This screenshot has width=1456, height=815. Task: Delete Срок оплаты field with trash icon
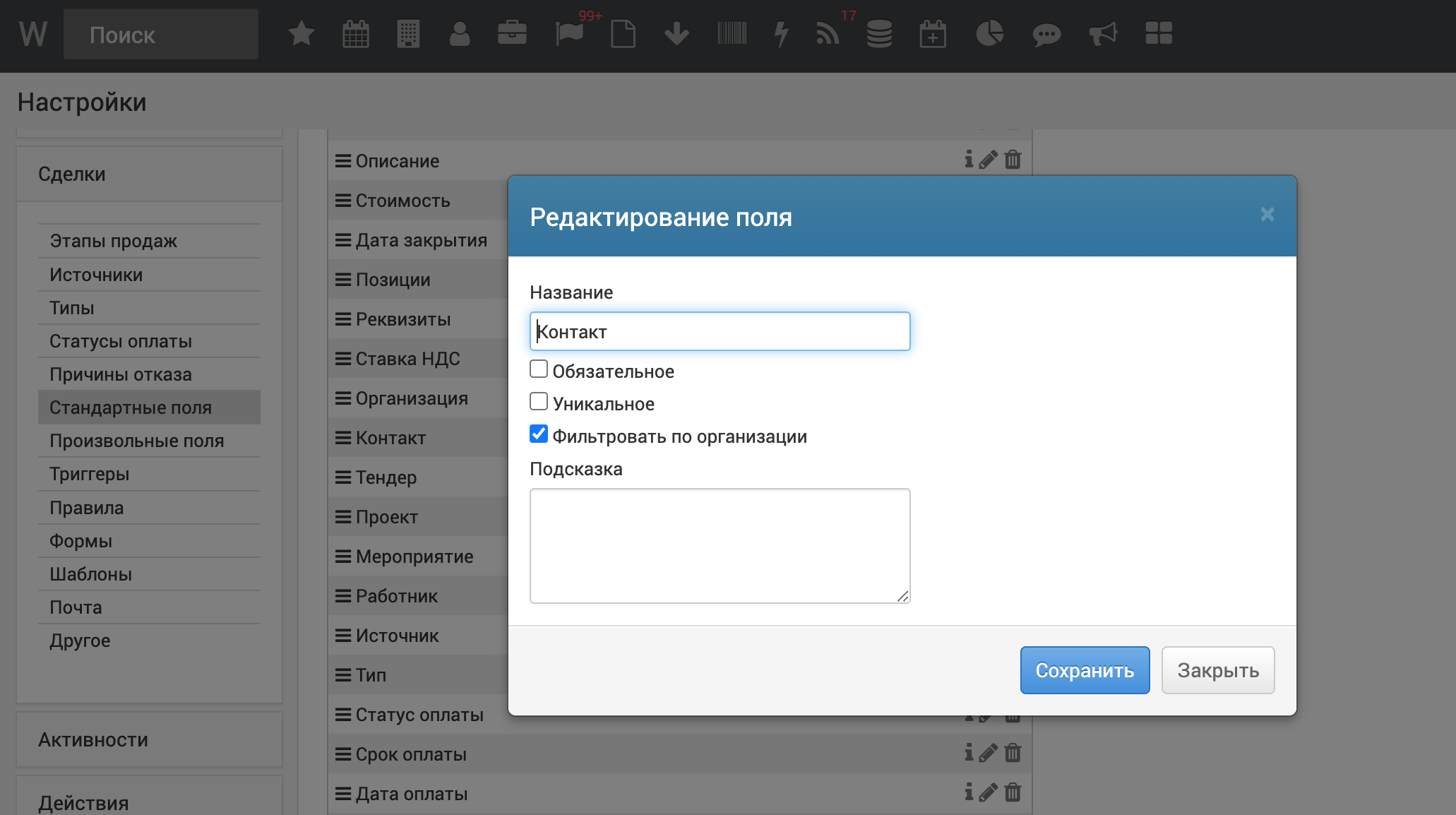click(1013, 753)
